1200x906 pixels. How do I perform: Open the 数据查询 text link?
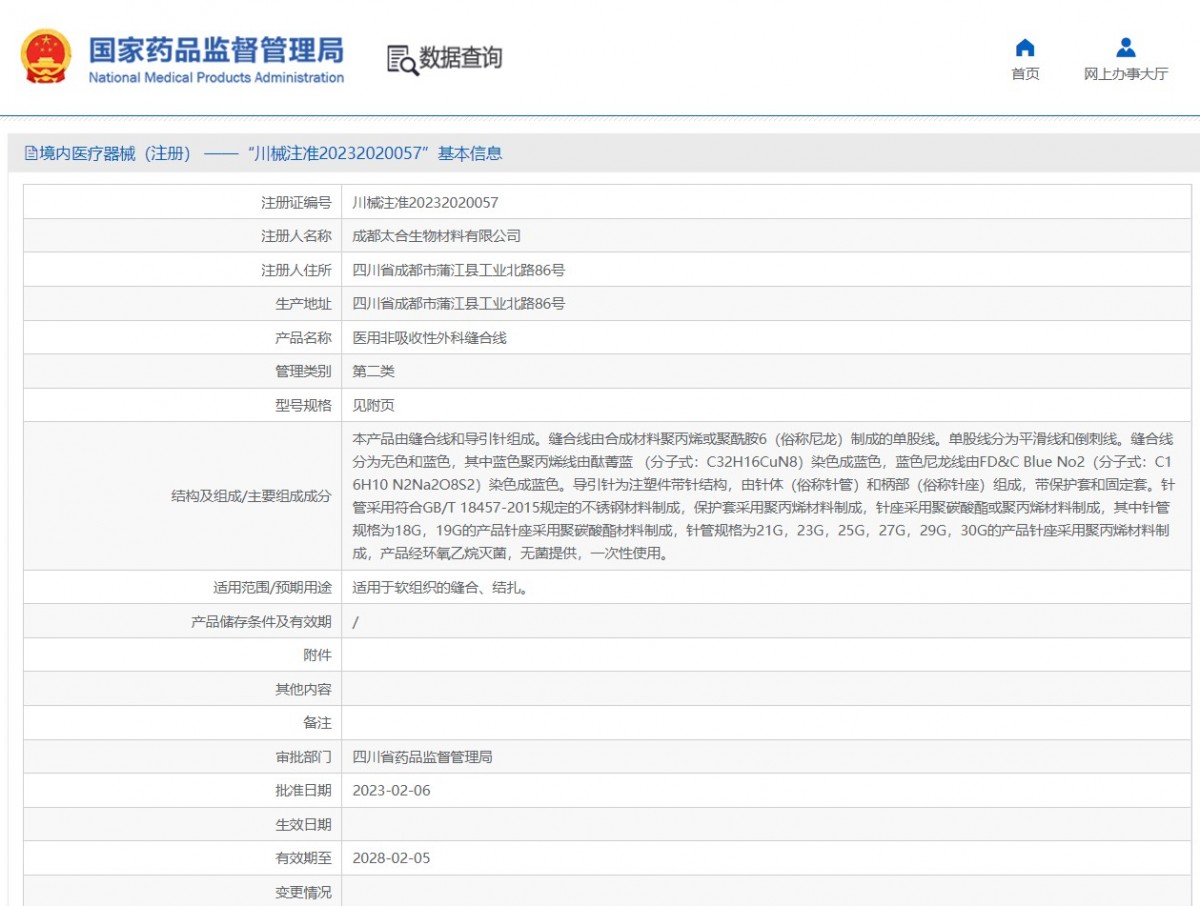460,58
